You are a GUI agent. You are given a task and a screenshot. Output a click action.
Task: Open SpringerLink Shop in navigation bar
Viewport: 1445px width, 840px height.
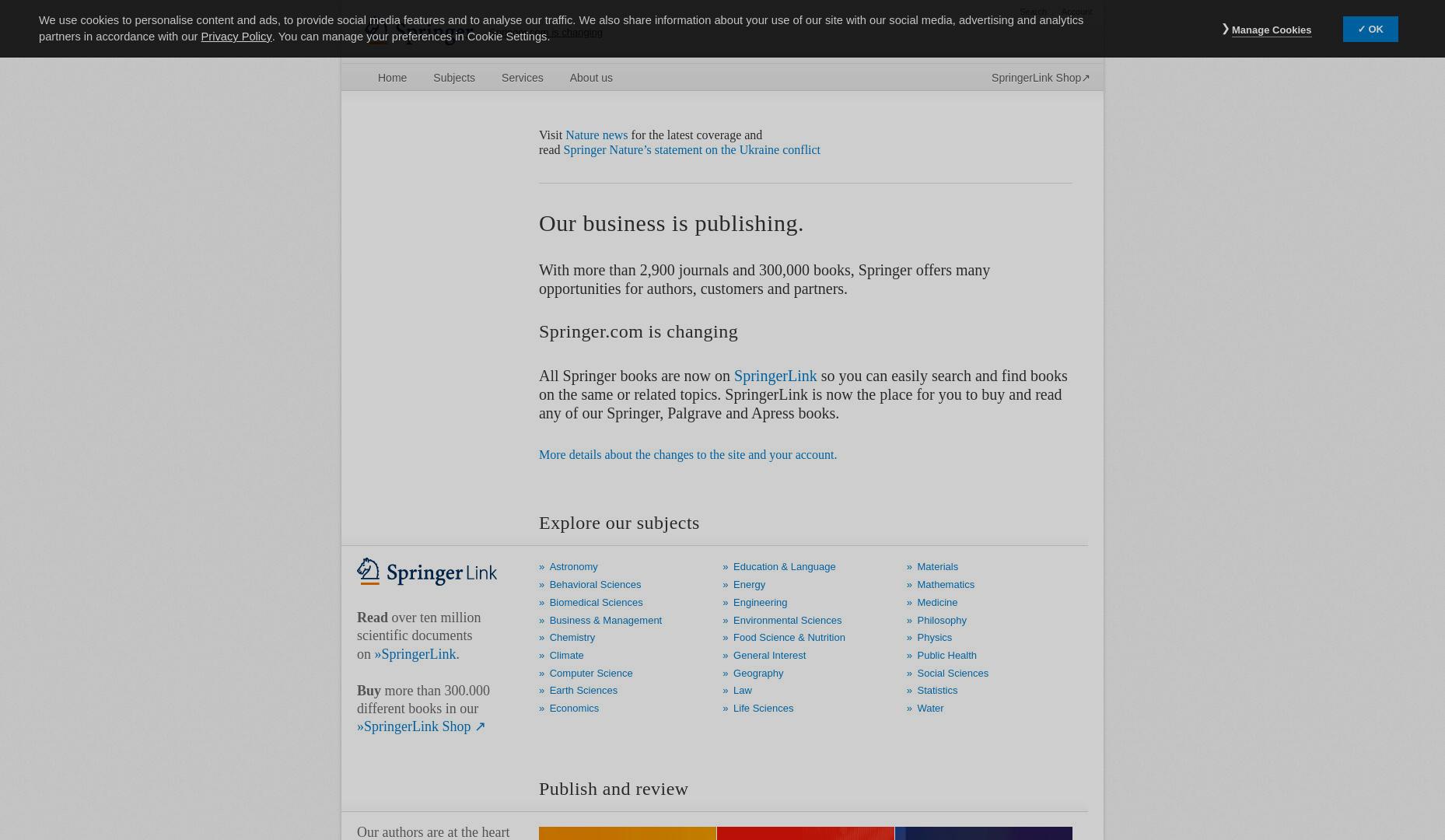pos(1041,78)
